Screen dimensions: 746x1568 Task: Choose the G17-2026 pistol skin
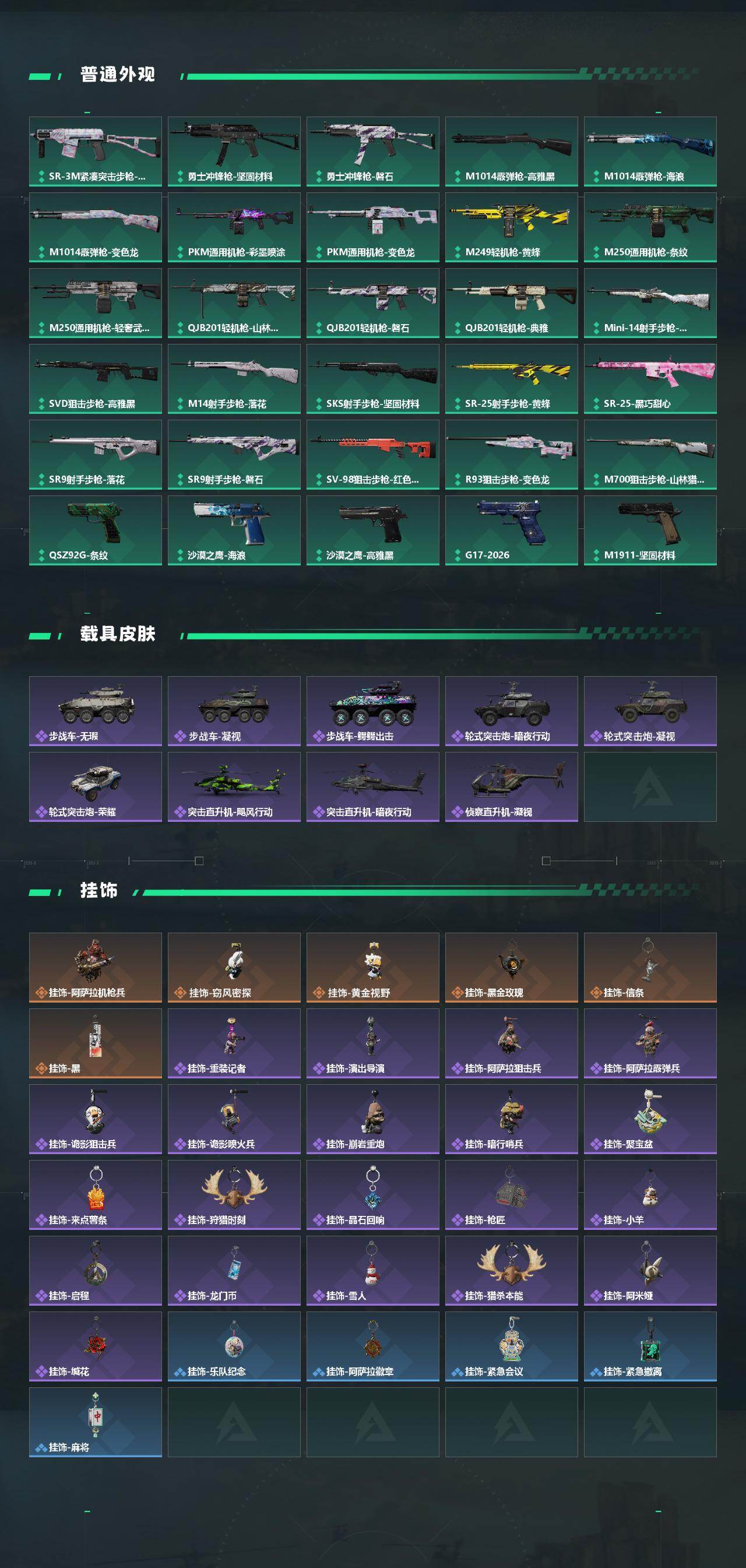(511, 530)
